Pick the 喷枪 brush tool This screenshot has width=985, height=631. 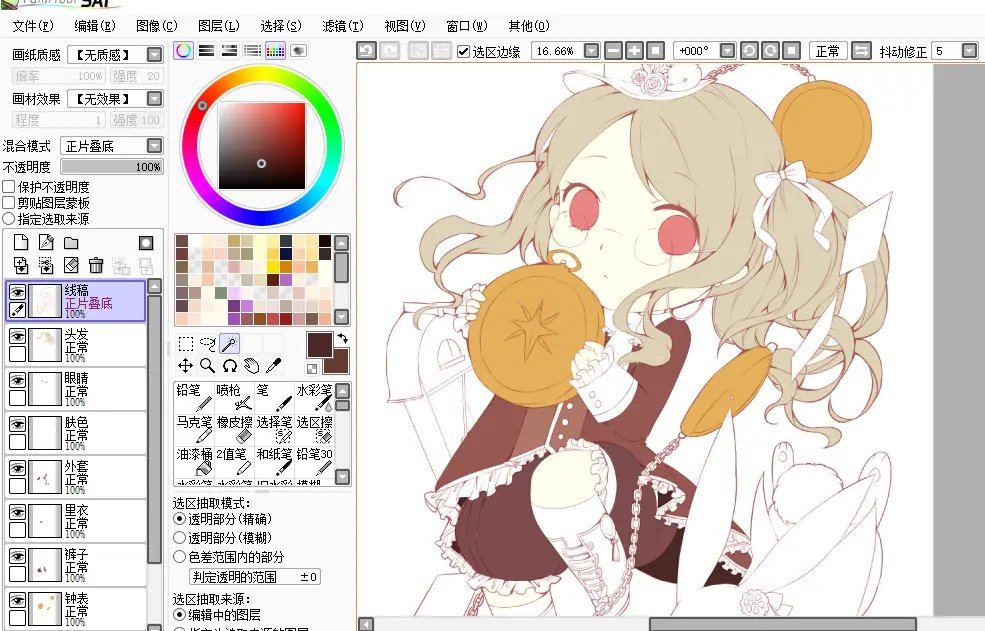coord(234,397)
